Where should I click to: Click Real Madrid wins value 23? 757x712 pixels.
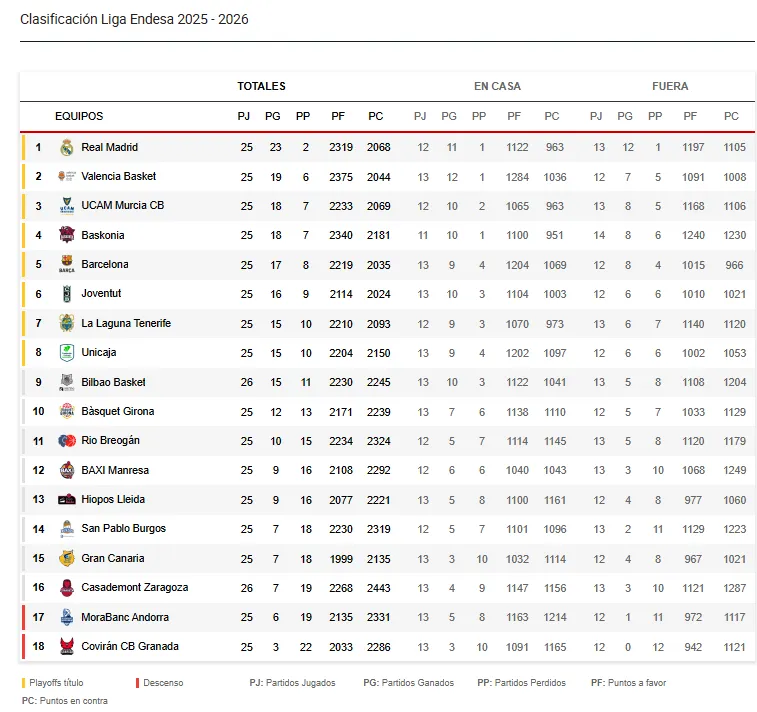(276, 147)
